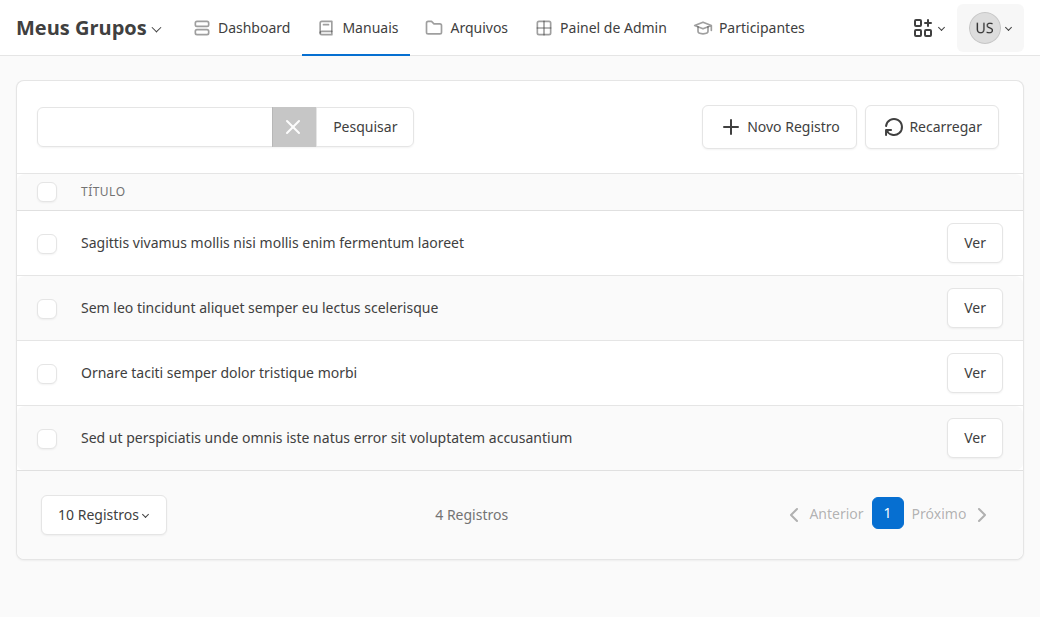The height and width of the screenshot is (617, 1040).
Task: Focus the search input field
Action: [155, 127]
